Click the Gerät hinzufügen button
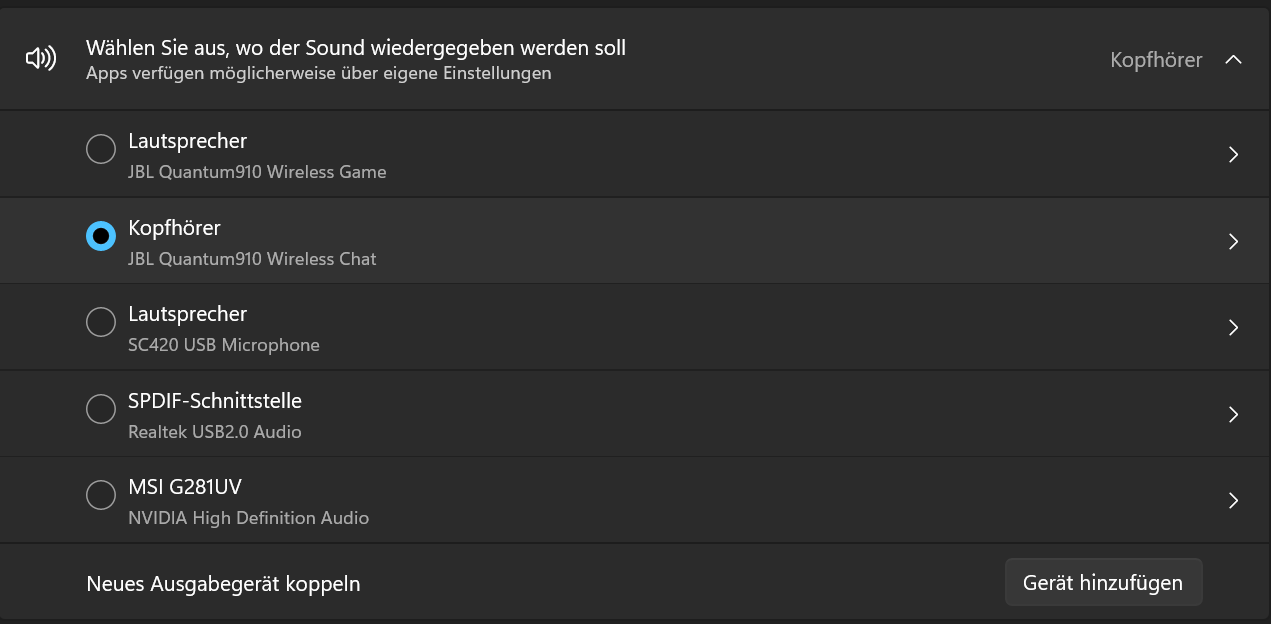Viewport: 1271px width, 624px height. pos(1103,583)
